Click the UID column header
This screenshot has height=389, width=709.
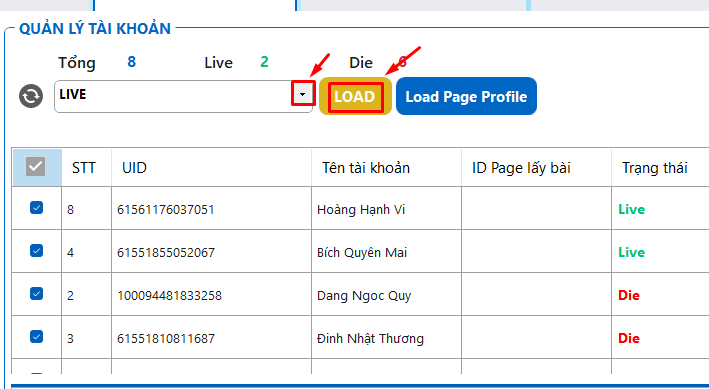[211, 168]
